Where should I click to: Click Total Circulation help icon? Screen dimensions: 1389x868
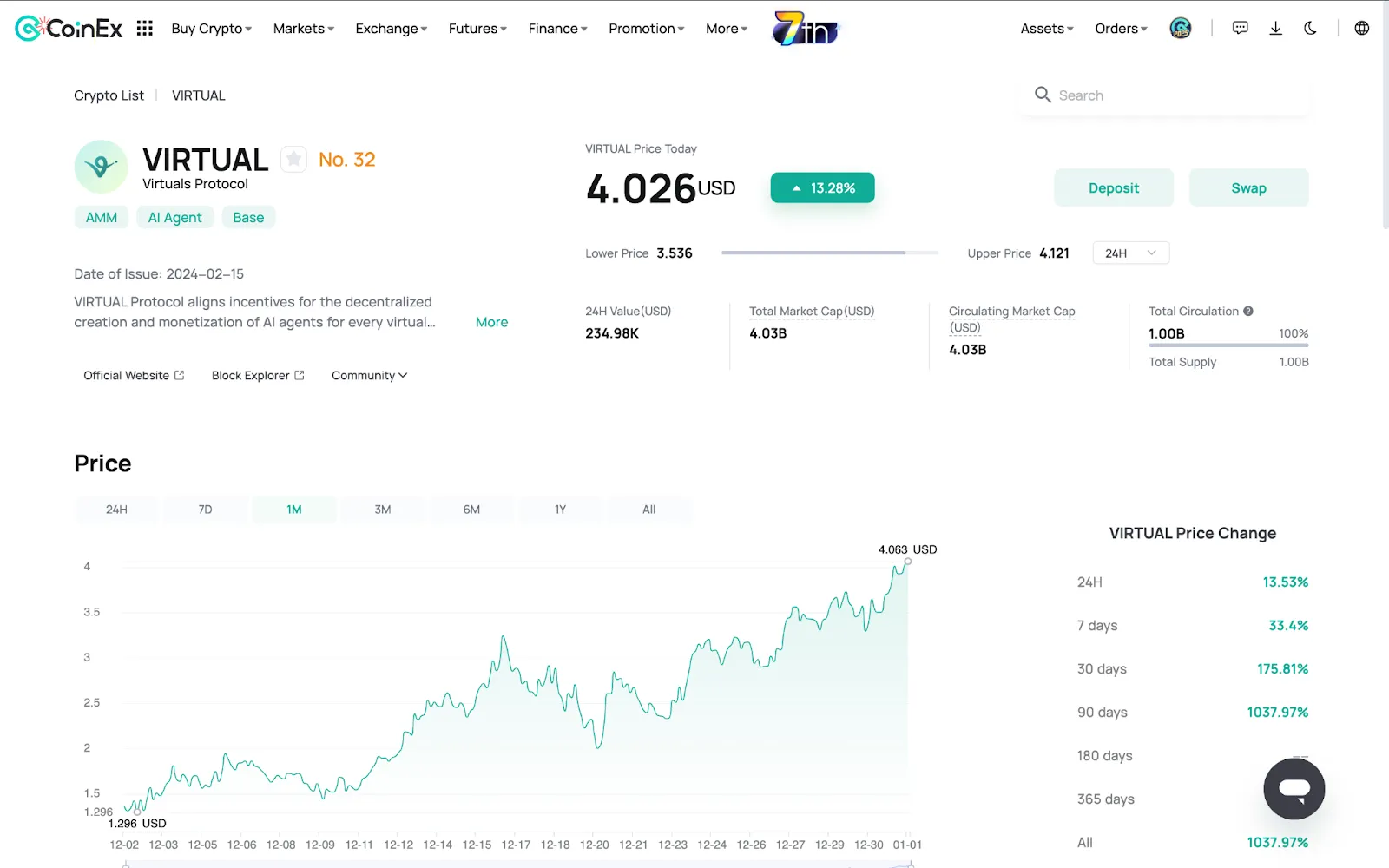[1248, 311]
